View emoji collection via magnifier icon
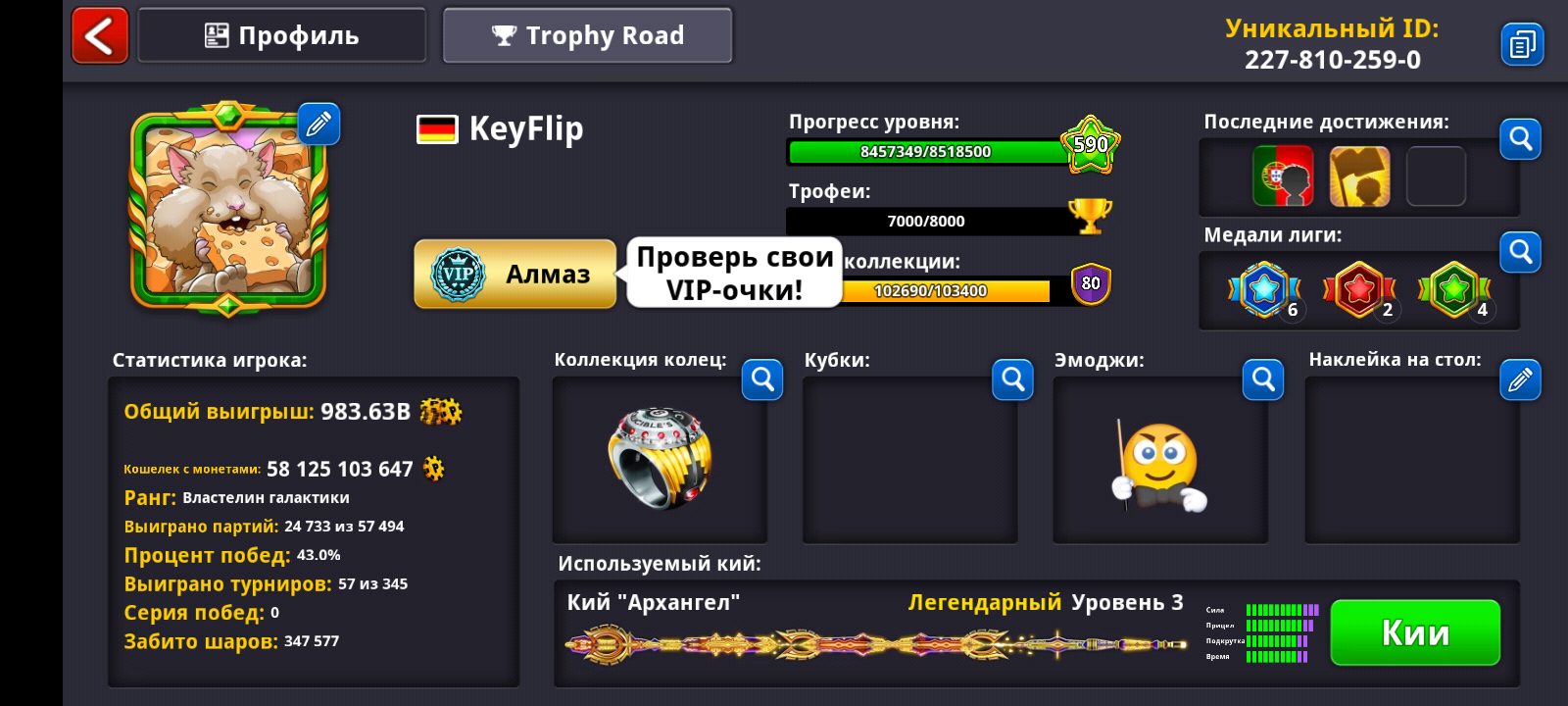Viewport: 1568px width, 706px height. 1263,379
